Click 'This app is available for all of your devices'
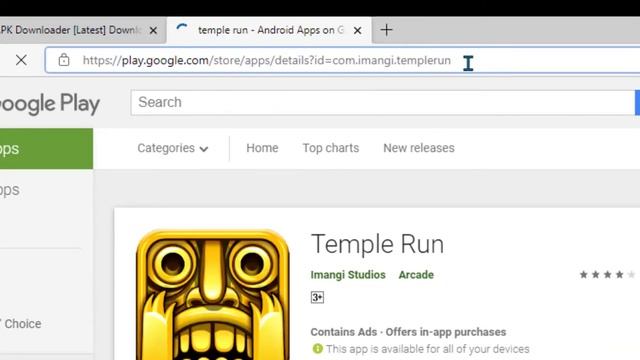The width and height of the screenshot is (640, 360). 427,349
